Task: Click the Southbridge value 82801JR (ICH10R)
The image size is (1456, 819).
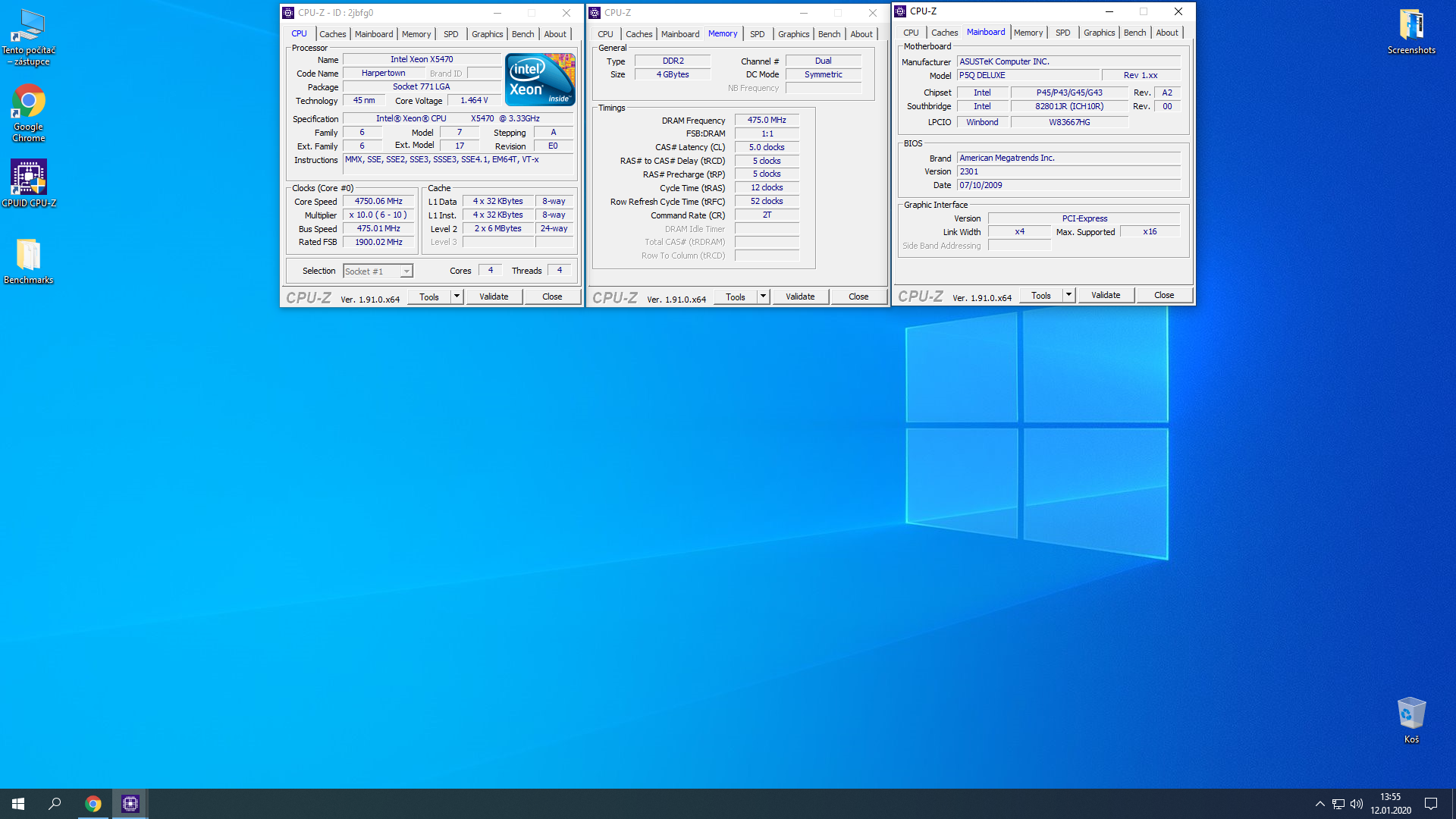Action: pyautogui.click(x=1069, y=107)
